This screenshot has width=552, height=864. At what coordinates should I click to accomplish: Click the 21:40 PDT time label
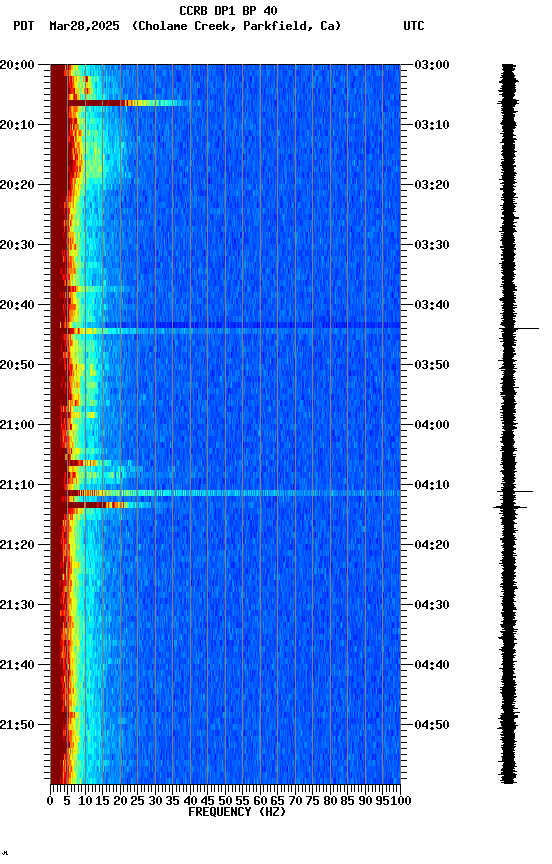point(17,666)
